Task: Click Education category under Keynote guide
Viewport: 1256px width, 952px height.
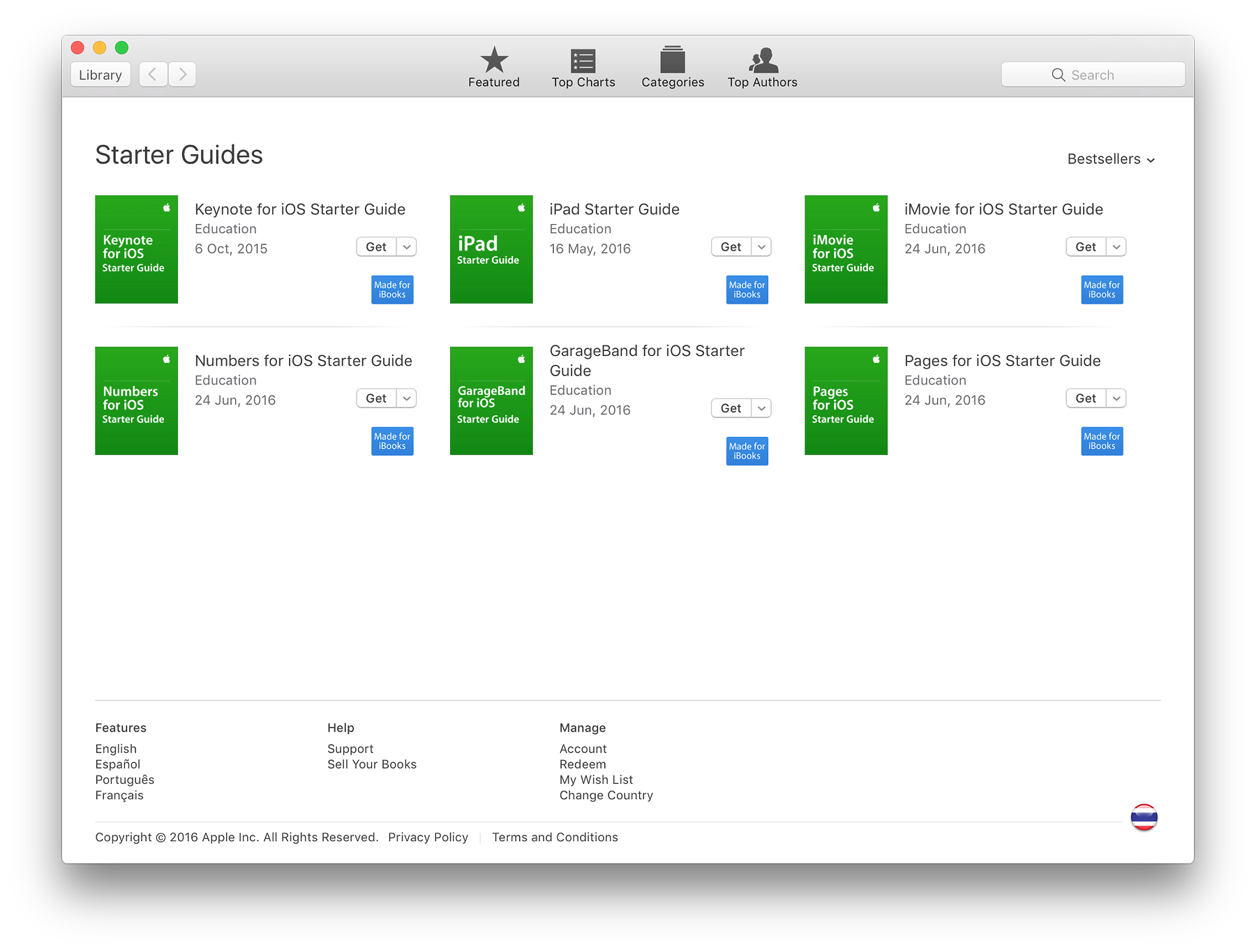Action: pyautogui.click(x=225, y=229)
